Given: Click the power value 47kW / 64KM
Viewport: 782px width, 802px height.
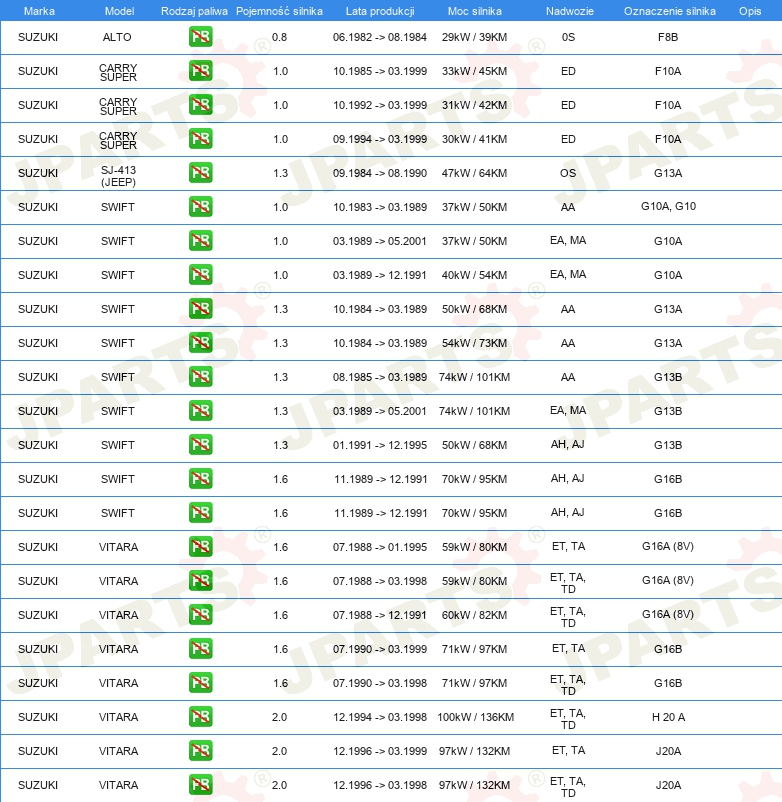Looking at the screenshot, I should tap(475, 173).
